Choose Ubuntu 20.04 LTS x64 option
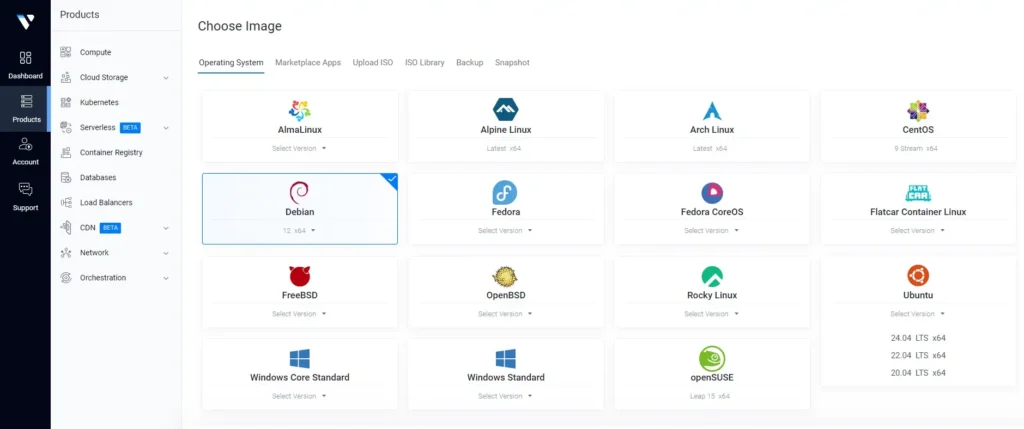 pyautogui.click(x=918, y=373)
